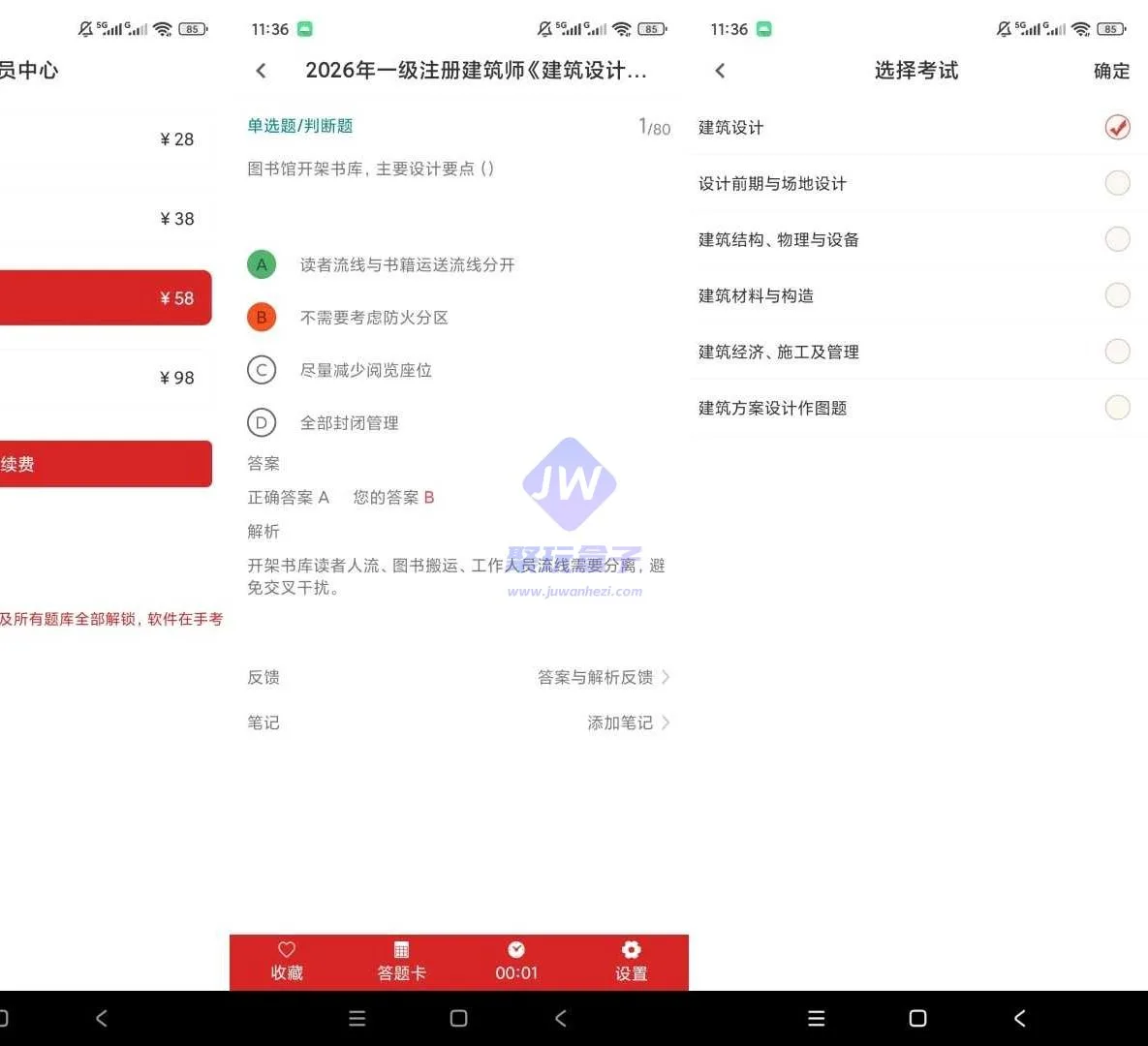1148x1046 pixels.
Task: Select answer option D circle
Action: [x=262, y=422]
